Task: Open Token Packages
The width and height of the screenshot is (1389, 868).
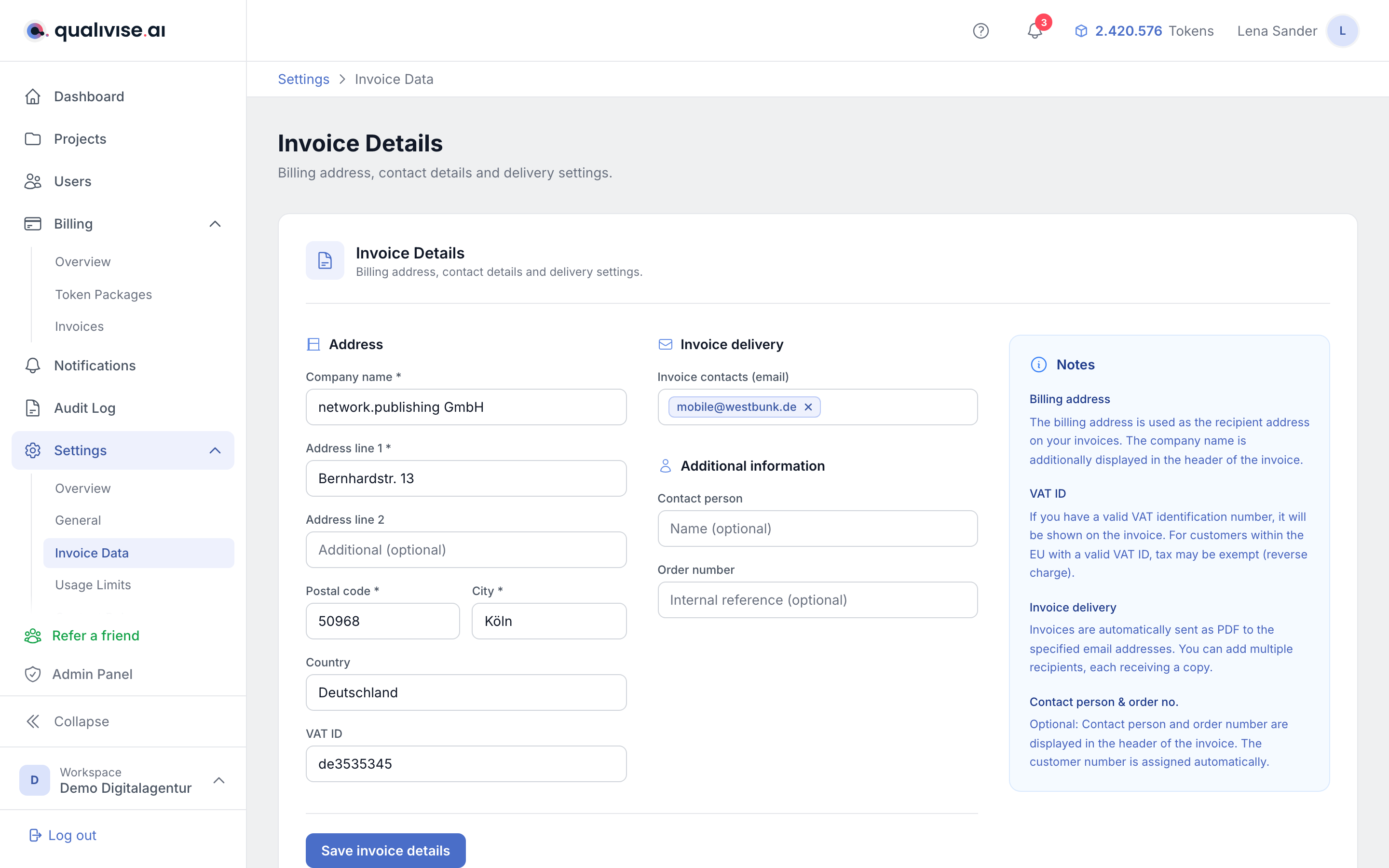Action: click(x=103, y=295)
